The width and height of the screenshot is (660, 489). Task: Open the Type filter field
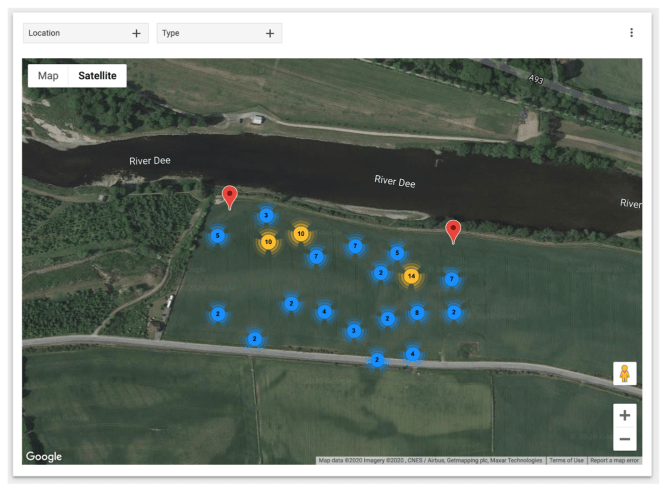pos(219,33)
